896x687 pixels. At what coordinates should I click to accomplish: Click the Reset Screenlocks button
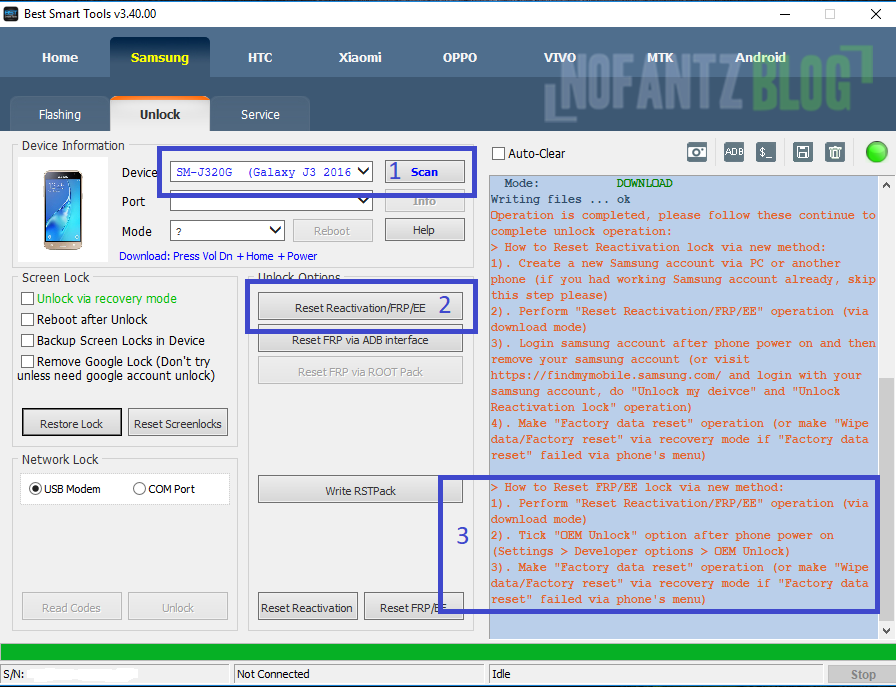[178, 424]
